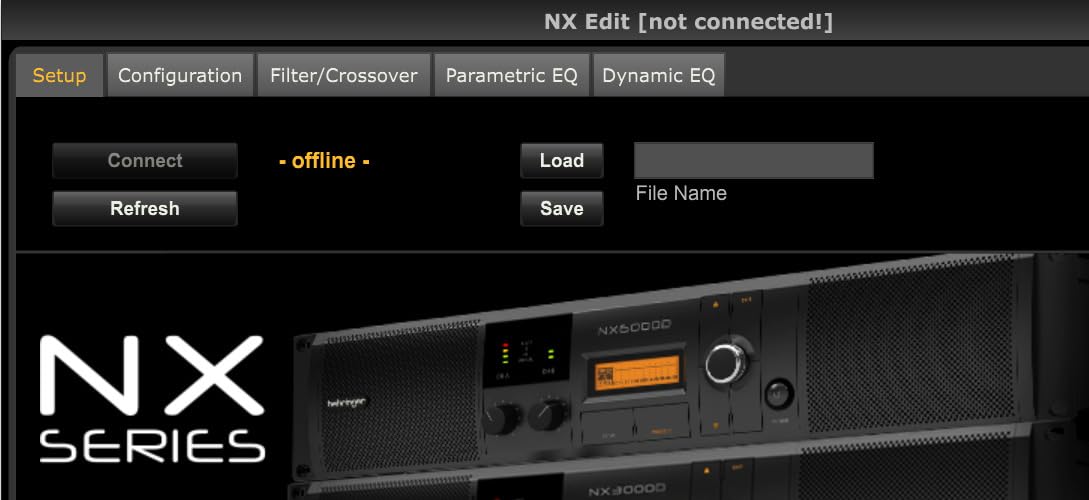Click the offline status text
The image size is (1089, 500).
point(324,161)
